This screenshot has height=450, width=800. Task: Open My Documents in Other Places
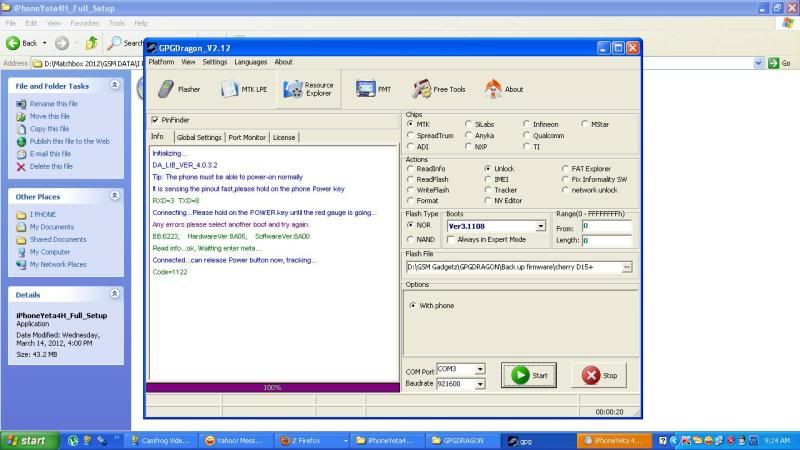pos(52,227)
